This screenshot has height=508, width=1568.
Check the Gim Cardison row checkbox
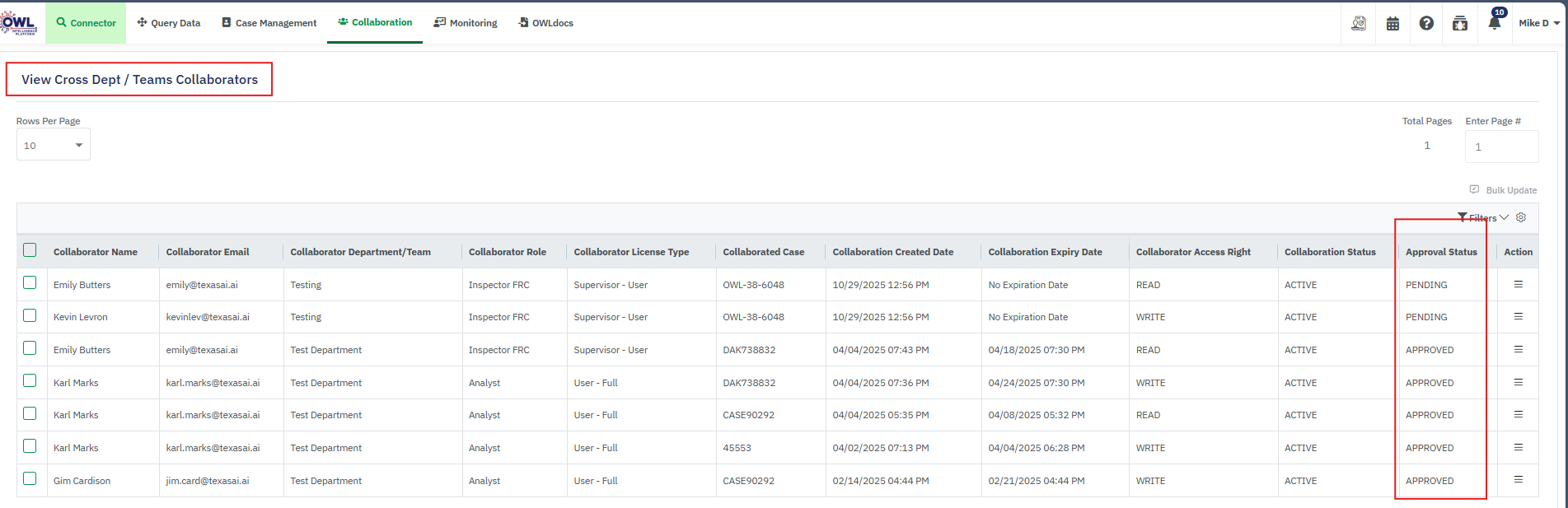[30, 479]
